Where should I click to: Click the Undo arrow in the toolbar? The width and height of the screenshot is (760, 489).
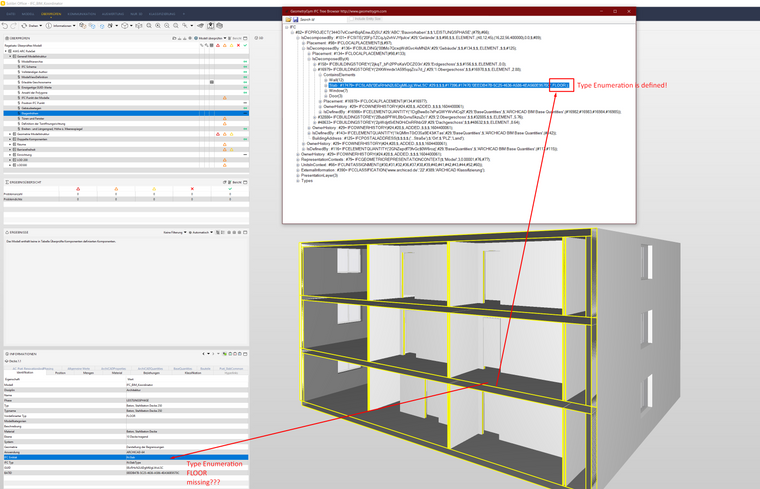5,26
